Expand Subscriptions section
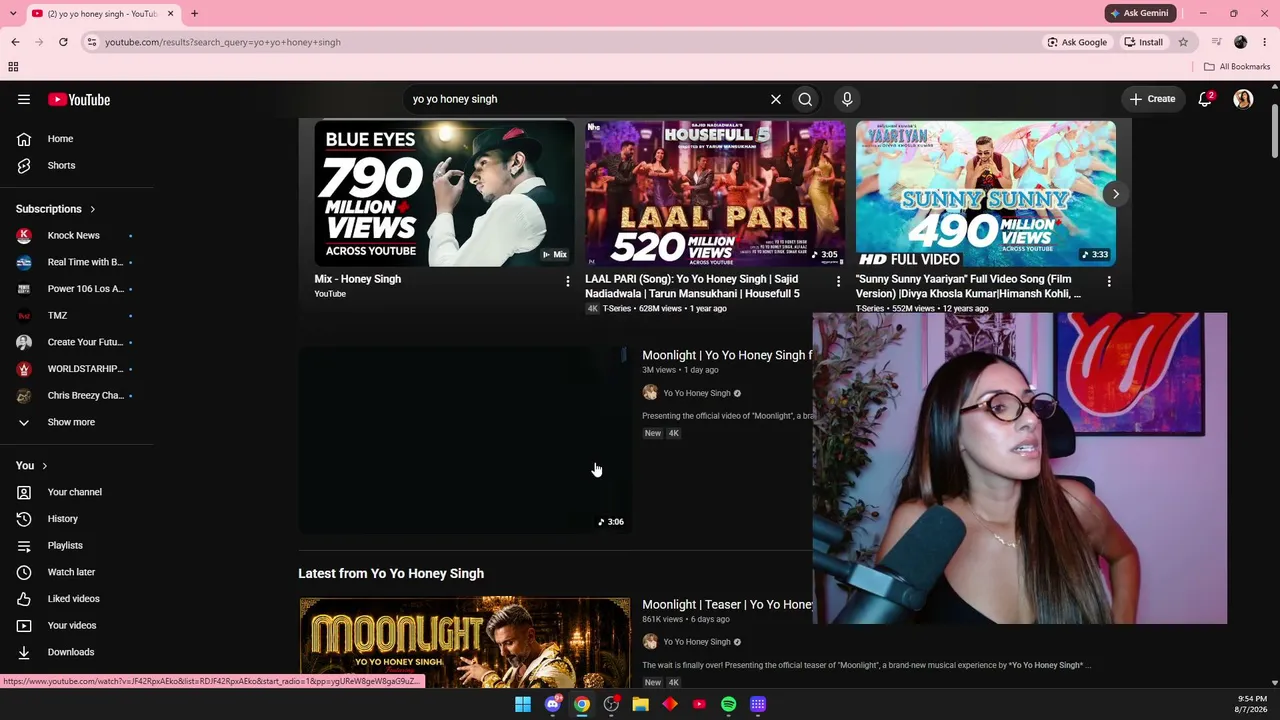The width and height of the screenshot is (1280, 720). (x=56, y=209)
